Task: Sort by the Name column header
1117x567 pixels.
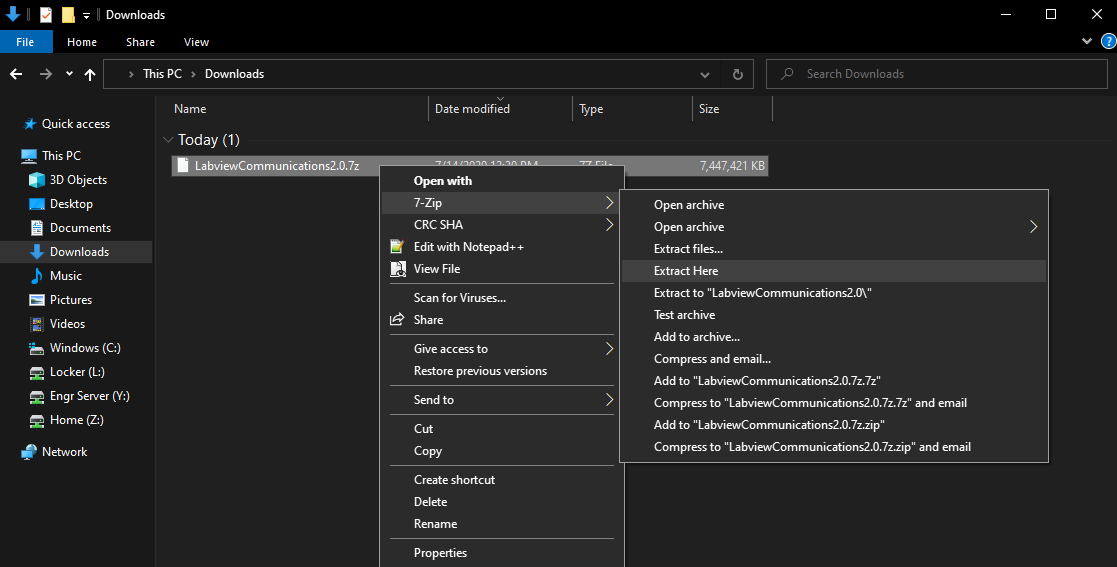Action: [190, 109]
